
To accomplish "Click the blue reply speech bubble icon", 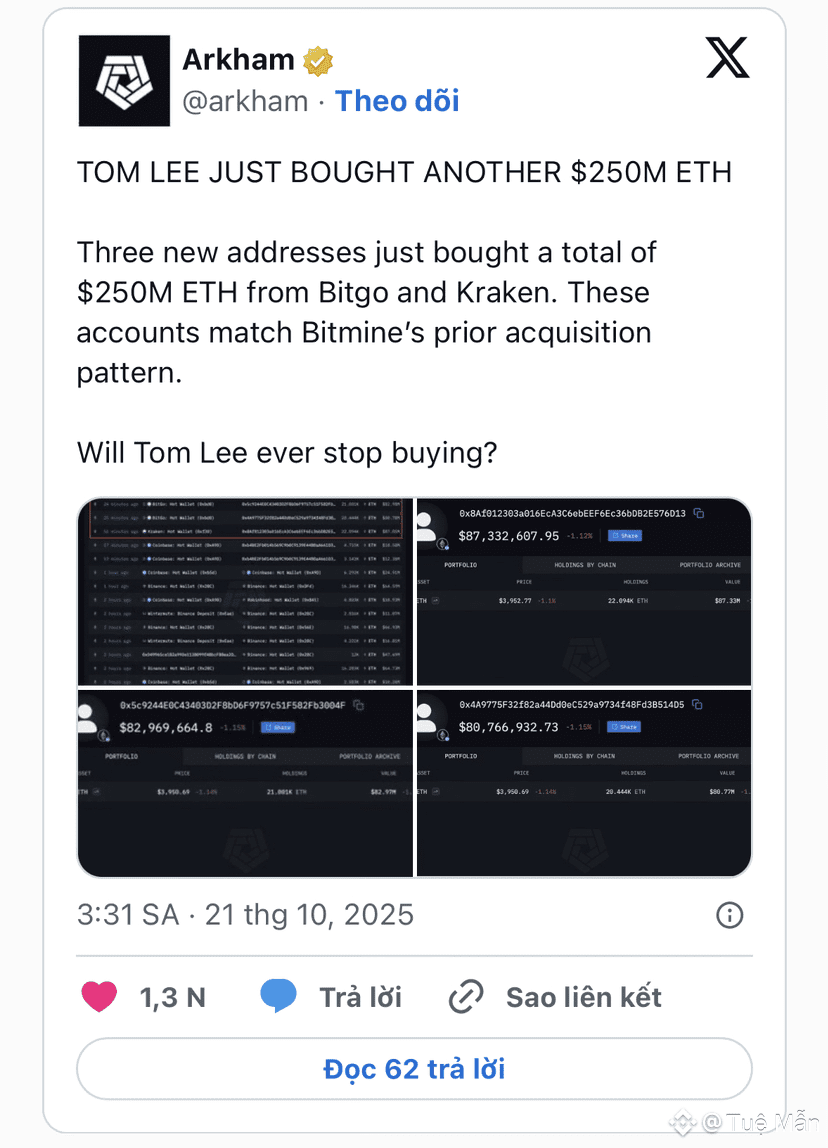I will 278,996.
